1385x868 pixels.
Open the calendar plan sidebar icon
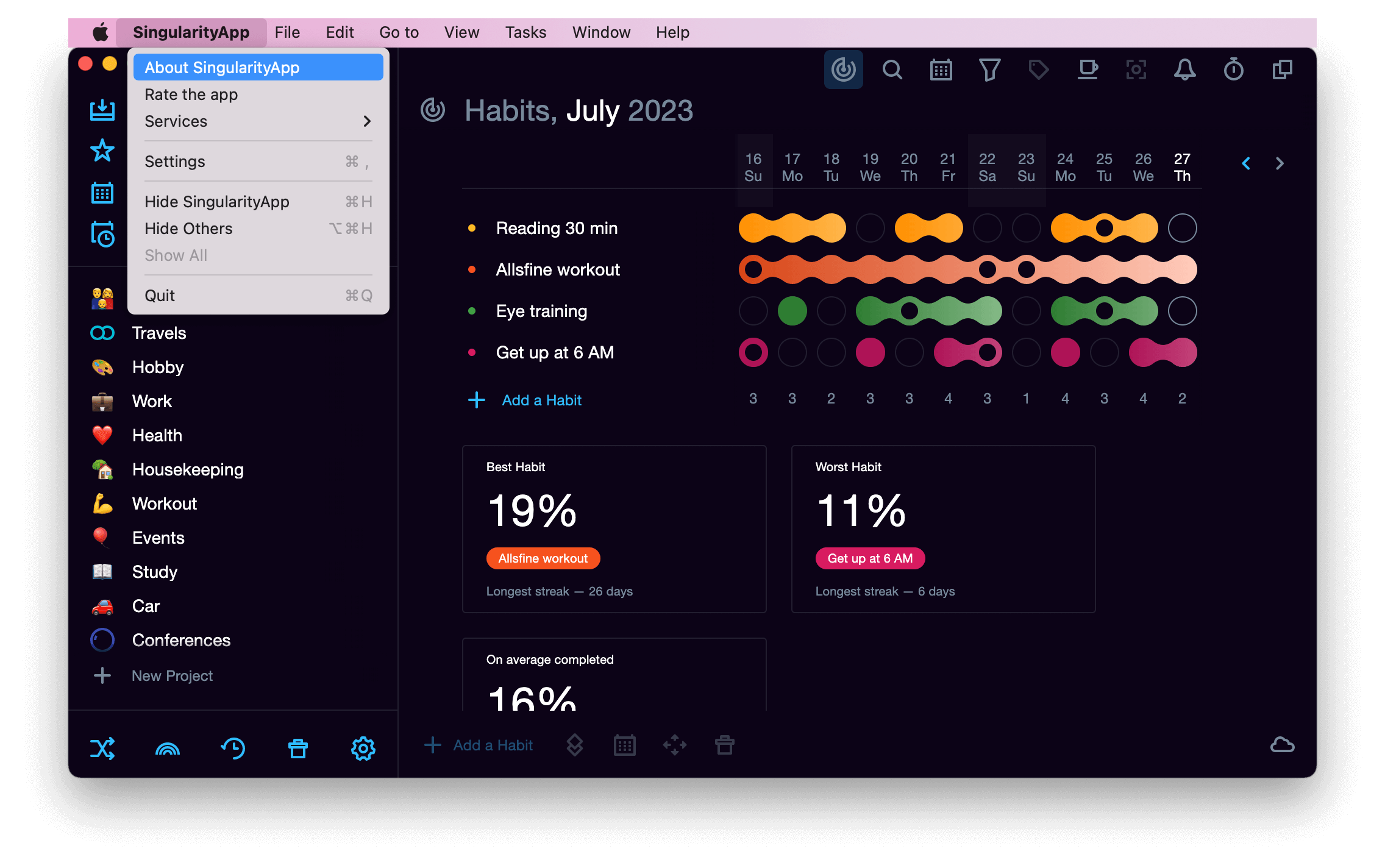click(x=102, y=193)
